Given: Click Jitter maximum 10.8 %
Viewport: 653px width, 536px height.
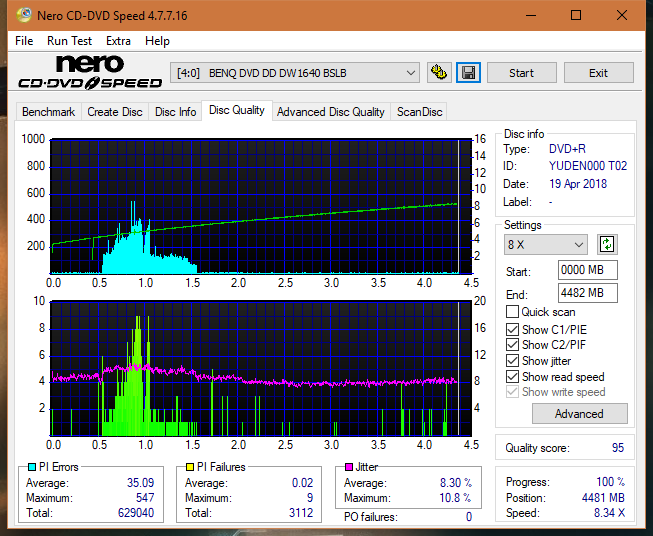Looking at the screenshot, I should pos(456,497).
